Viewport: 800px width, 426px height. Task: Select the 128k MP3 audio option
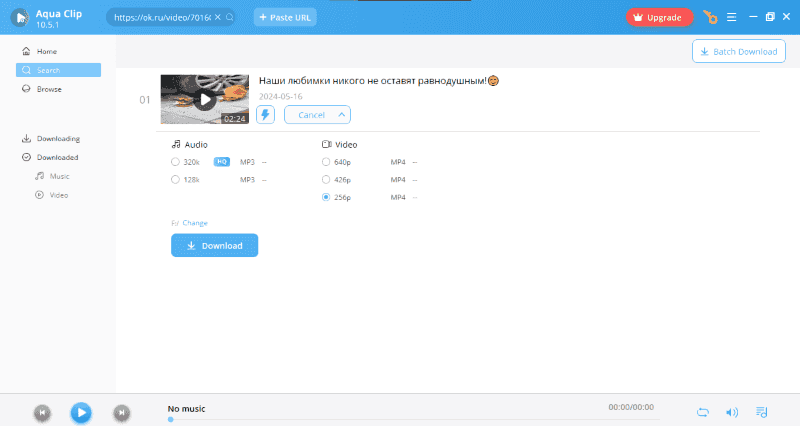coord(176,179)
